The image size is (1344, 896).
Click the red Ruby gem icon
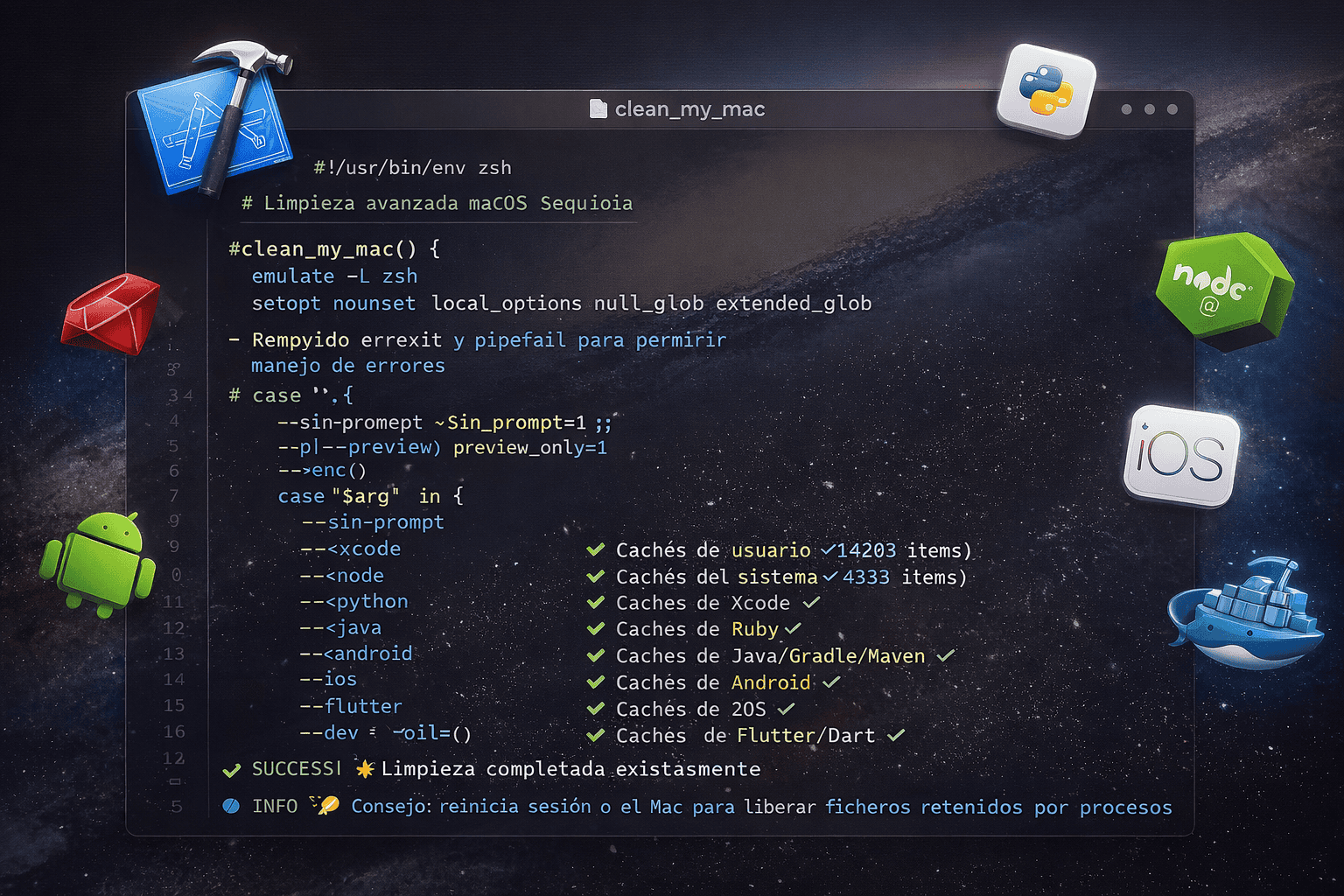(x=111, y=313)
